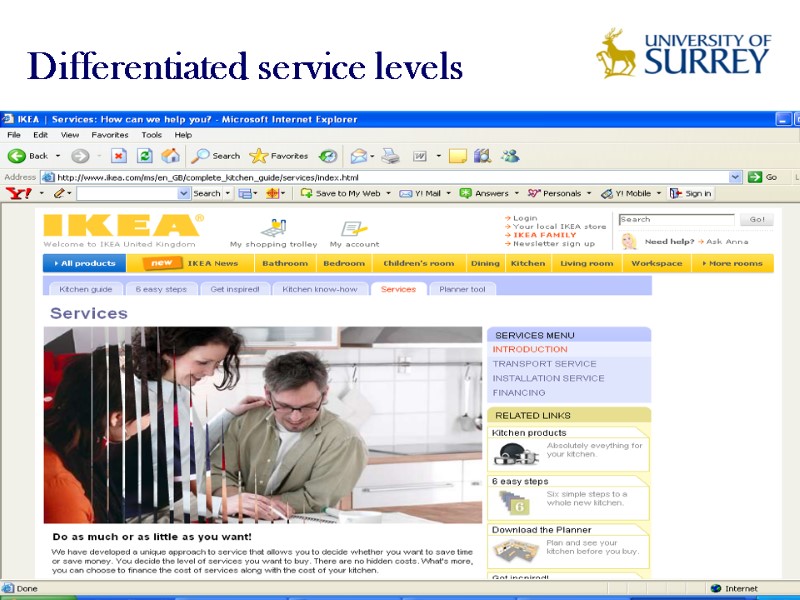Click the All products button
Screen dimensions: 800x600
[x=85, y=263]
